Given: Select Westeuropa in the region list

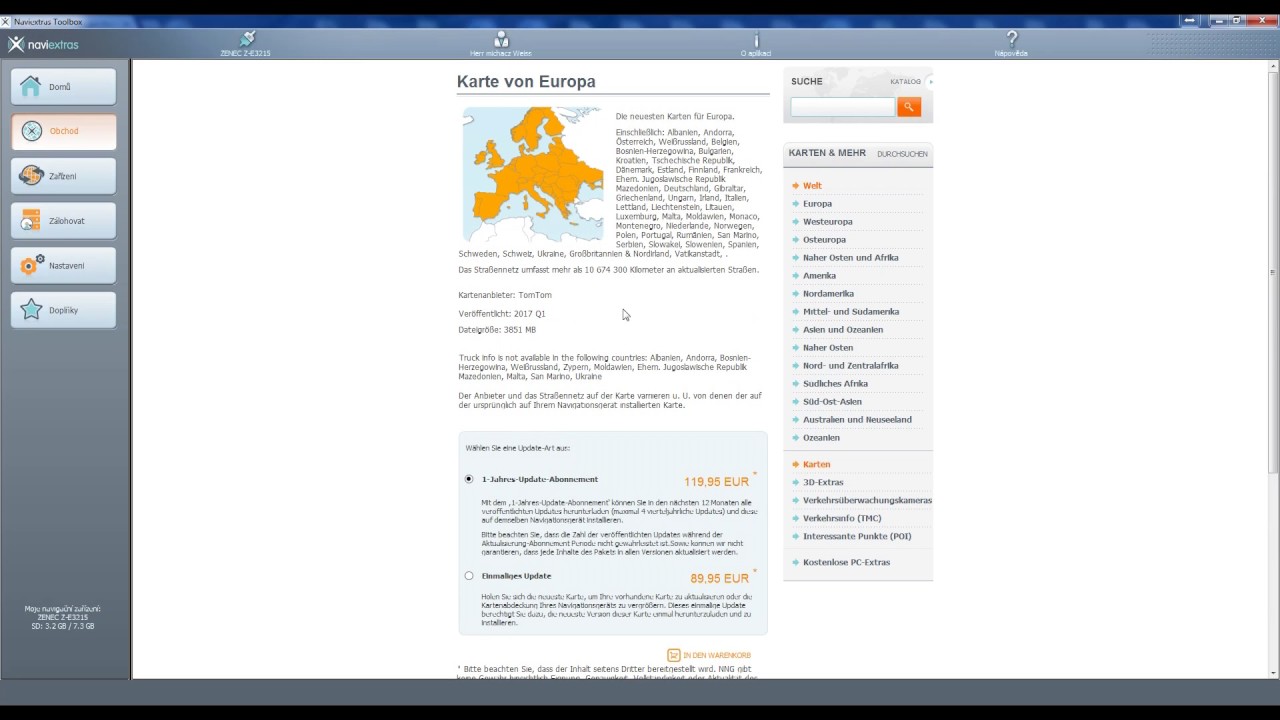Looking at the screenshot, I should coord(827,222).
